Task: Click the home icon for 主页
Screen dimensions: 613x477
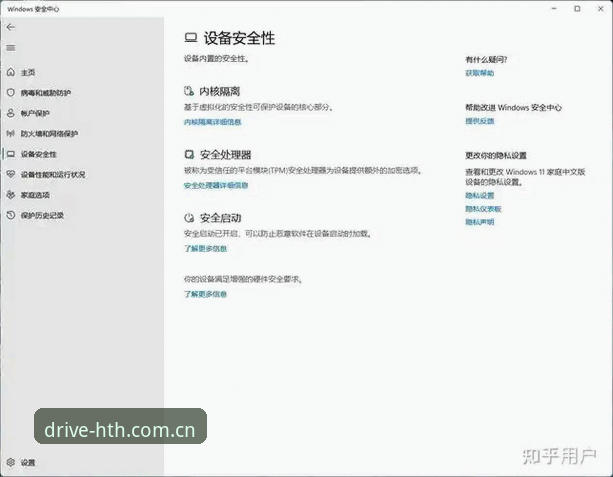Action: [x=11, y=72]
